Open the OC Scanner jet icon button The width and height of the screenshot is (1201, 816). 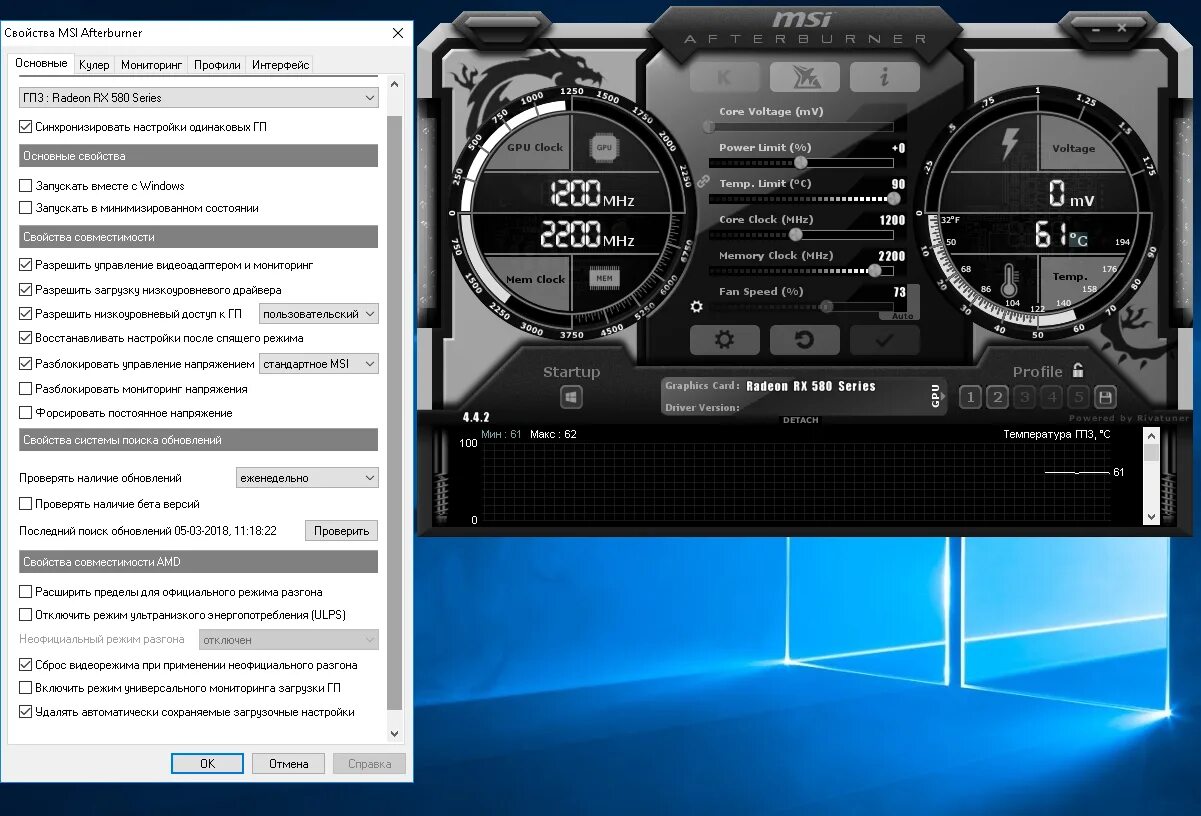804,77
